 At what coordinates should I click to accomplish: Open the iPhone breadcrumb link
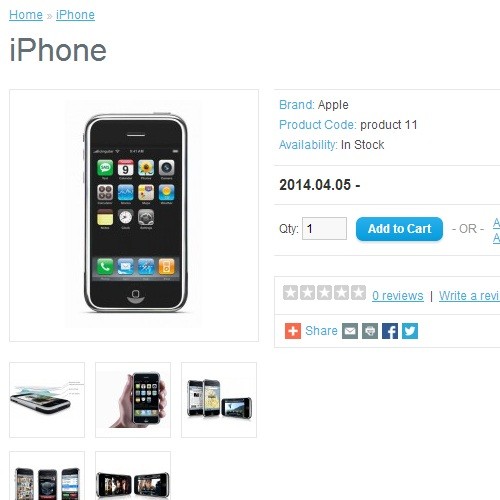[x=75, y=15]
